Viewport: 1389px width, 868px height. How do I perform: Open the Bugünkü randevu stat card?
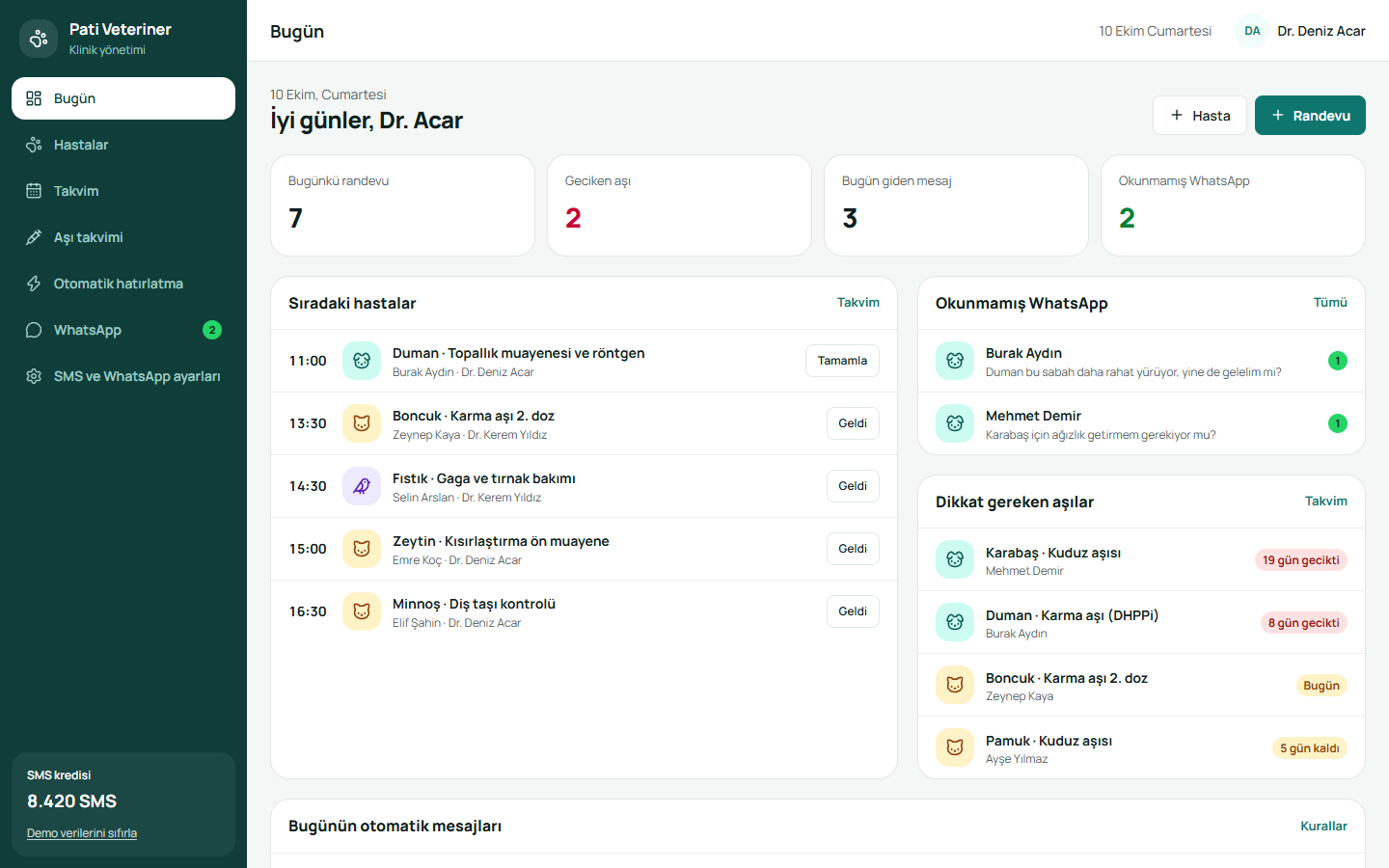pos(402,205)
